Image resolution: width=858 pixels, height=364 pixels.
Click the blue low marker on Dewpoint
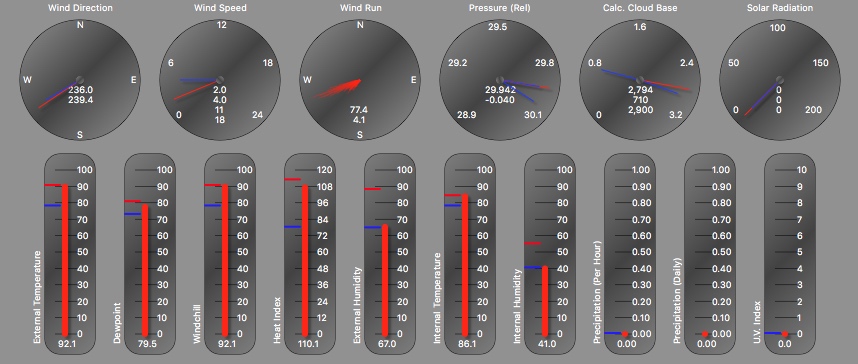pos(133,214)
